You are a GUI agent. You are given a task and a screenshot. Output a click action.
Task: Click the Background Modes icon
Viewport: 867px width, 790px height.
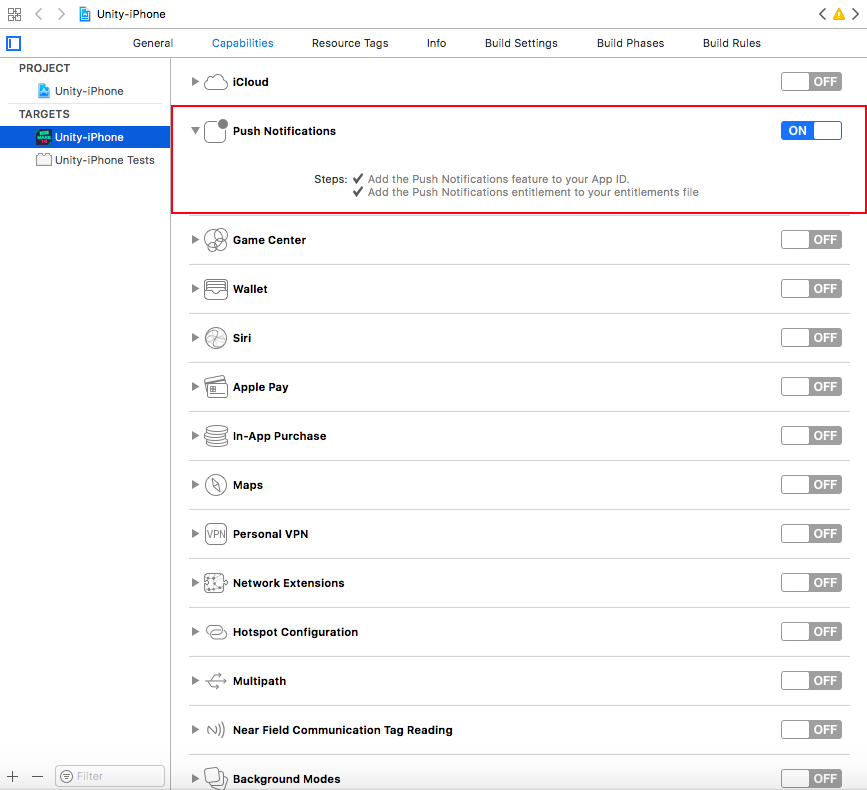pyautogui.click(x=216, y=778)
